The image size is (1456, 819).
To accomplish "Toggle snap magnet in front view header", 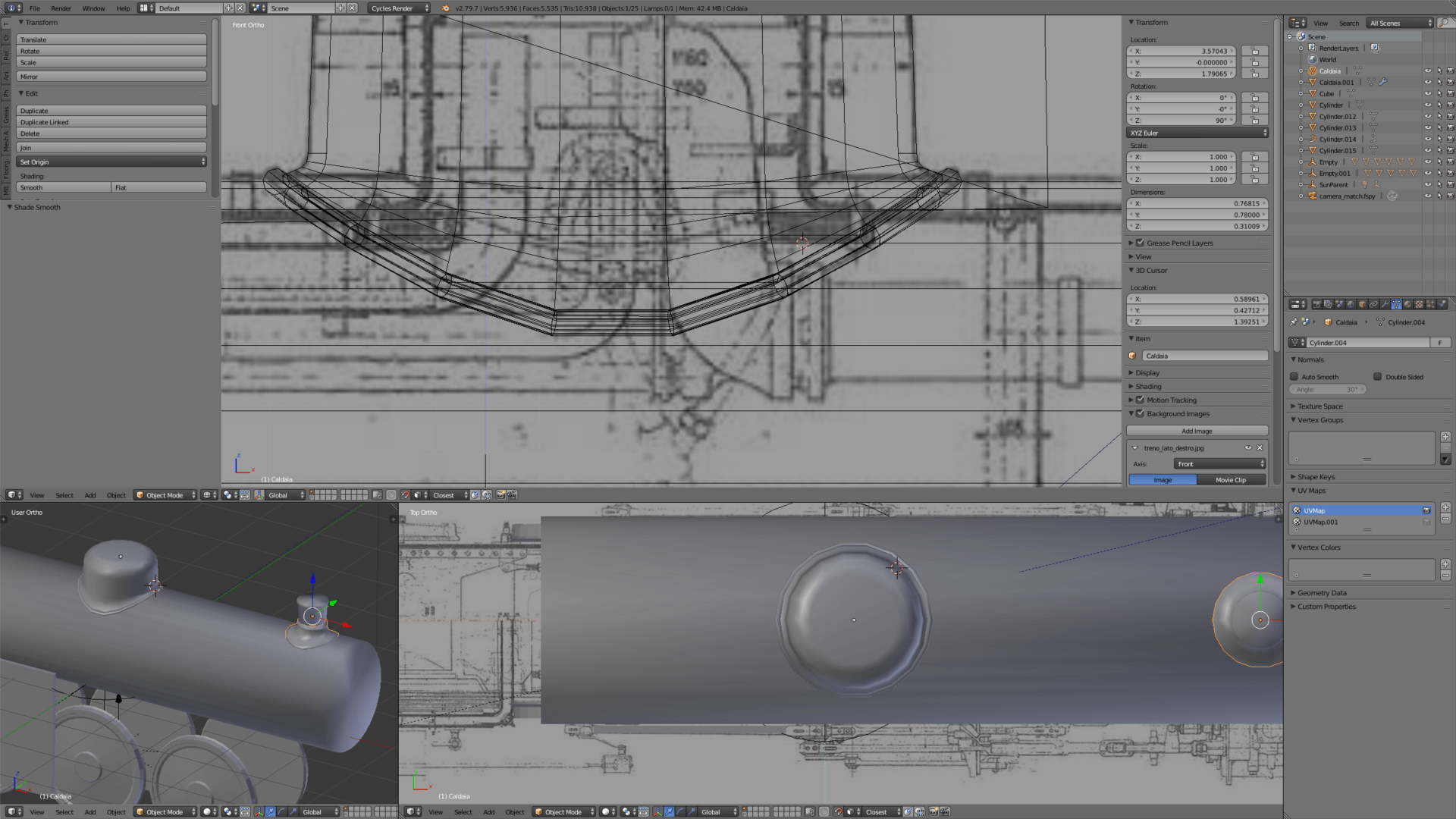I will [405, 495].
